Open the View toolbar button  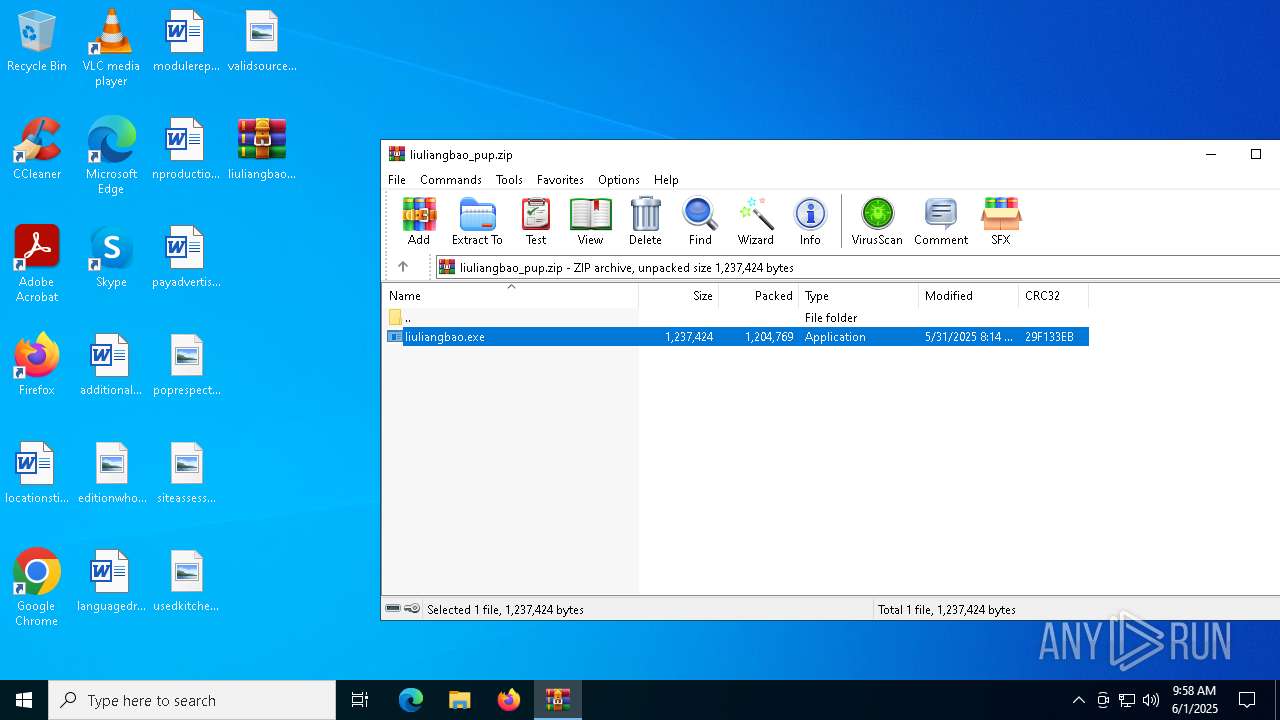pos(590,221)
